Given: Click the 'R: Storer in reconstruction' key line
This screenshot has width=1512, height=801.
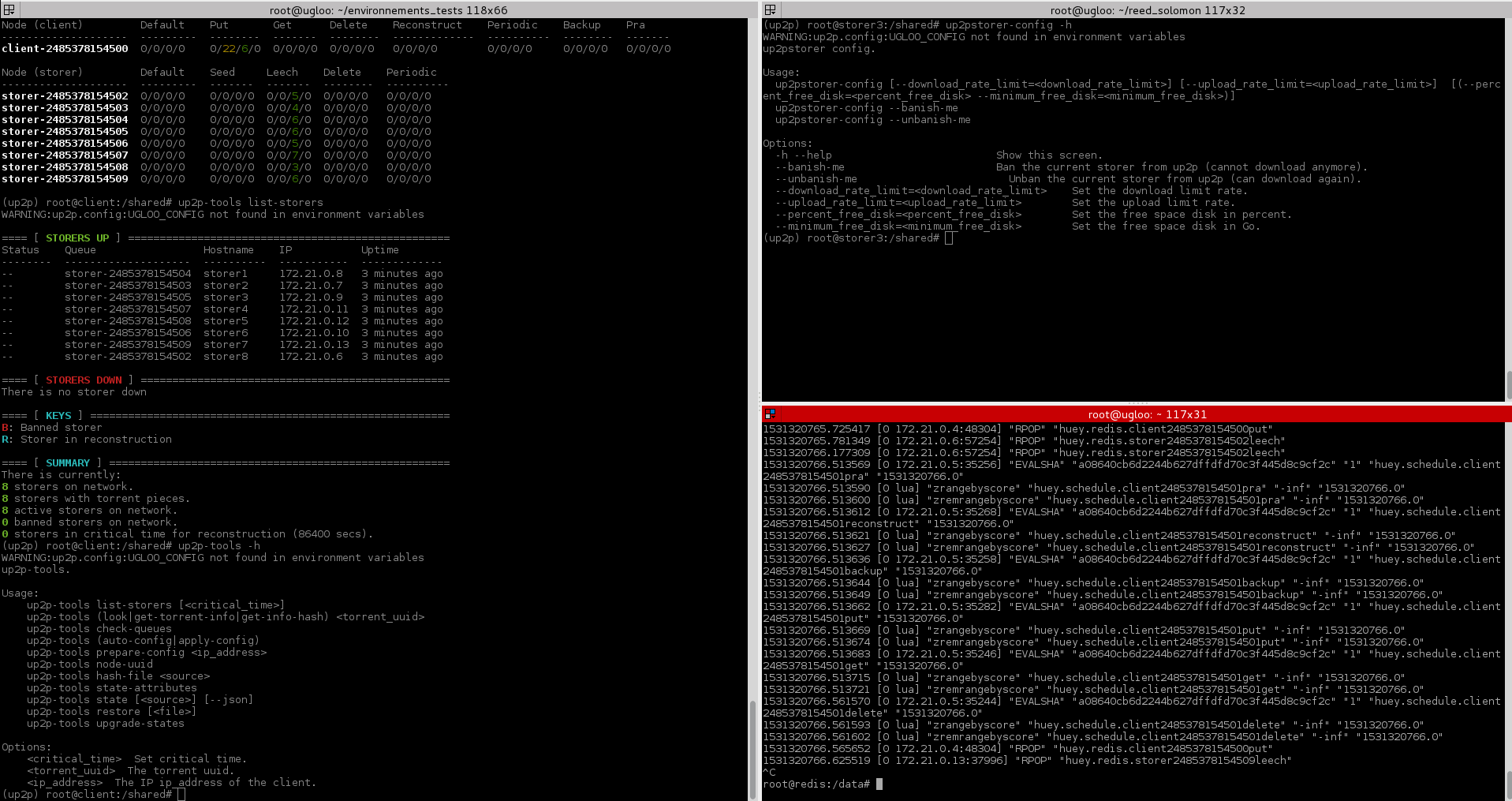Looking at the screenshot, I should pyautogui.click(x=87, y=440).
